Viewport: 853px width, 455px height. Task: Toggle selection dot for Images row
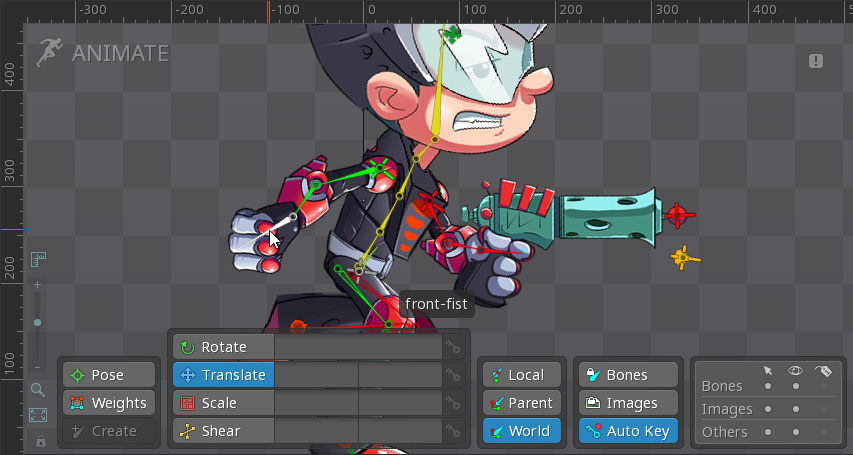pyautogui.click(x=768, y=409)
